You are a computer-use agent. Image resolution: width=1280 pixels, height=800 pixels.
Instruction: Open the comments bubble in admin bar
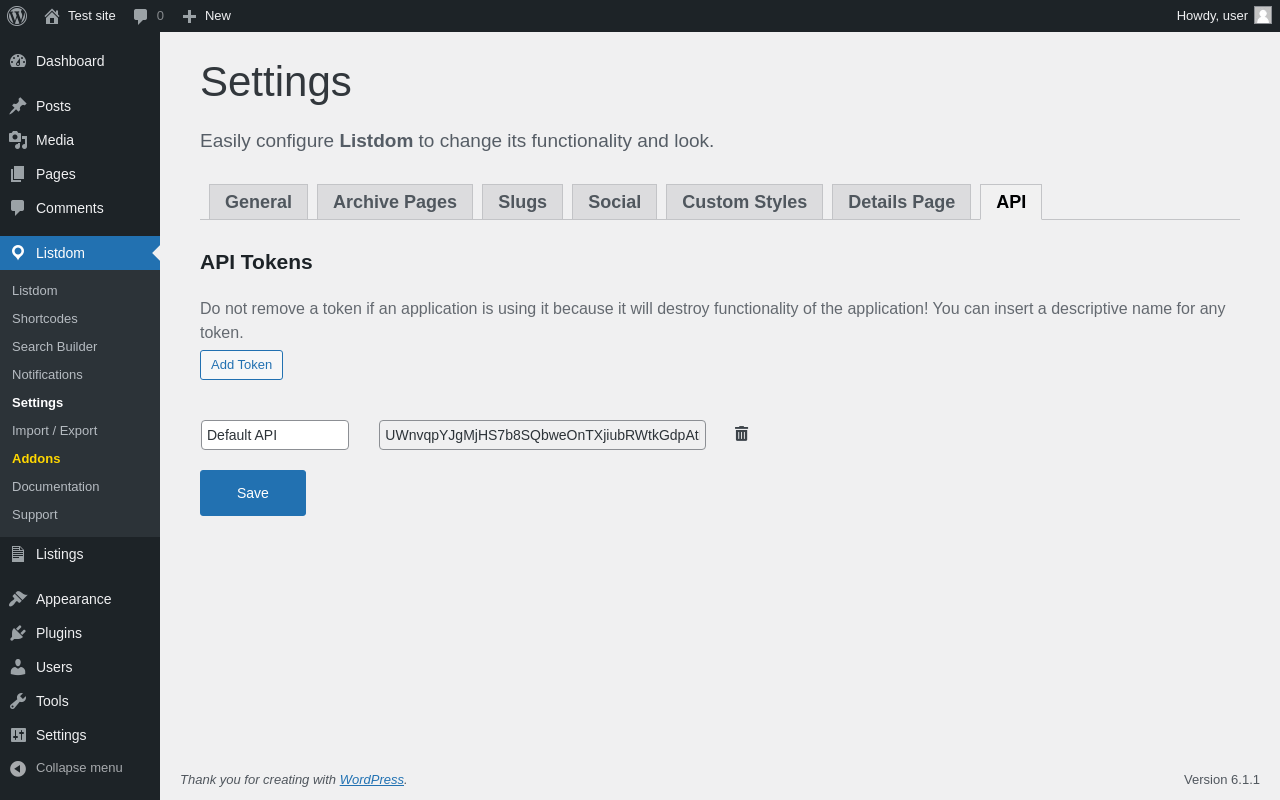pos(141,16)
